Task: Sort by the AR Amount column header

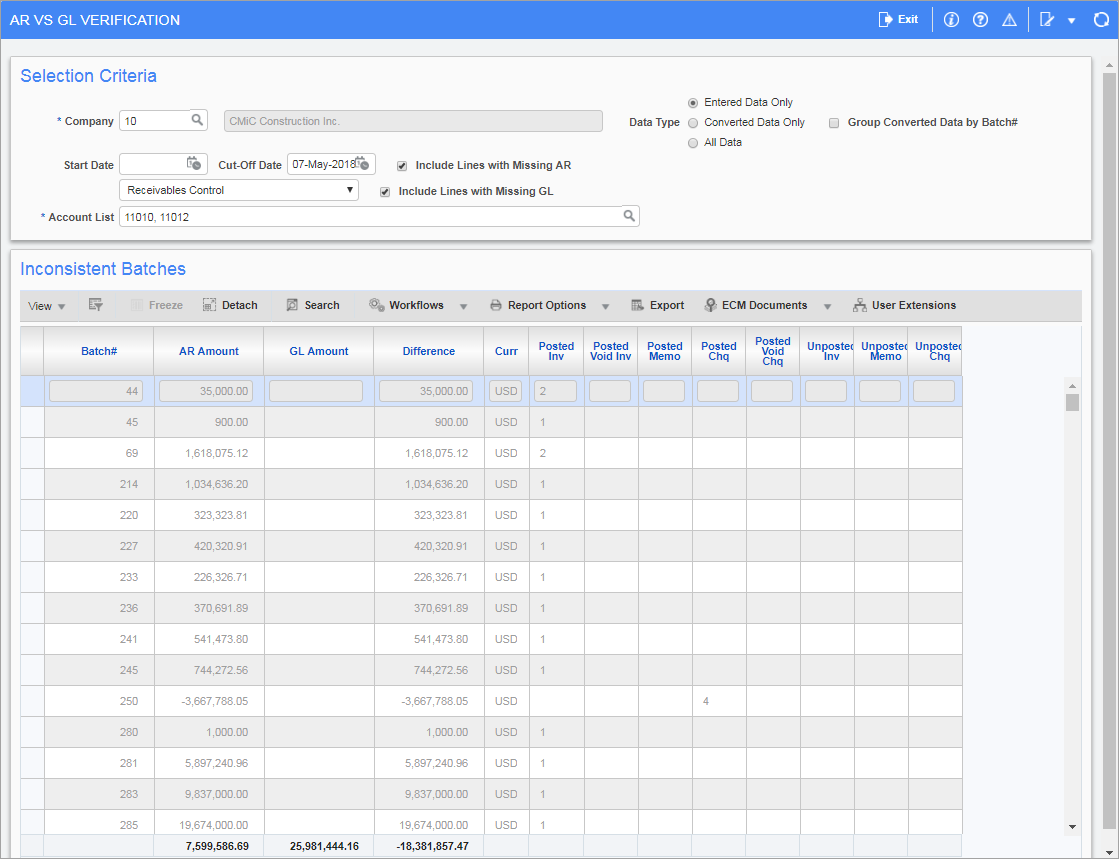Action: (x=208, y=351)
